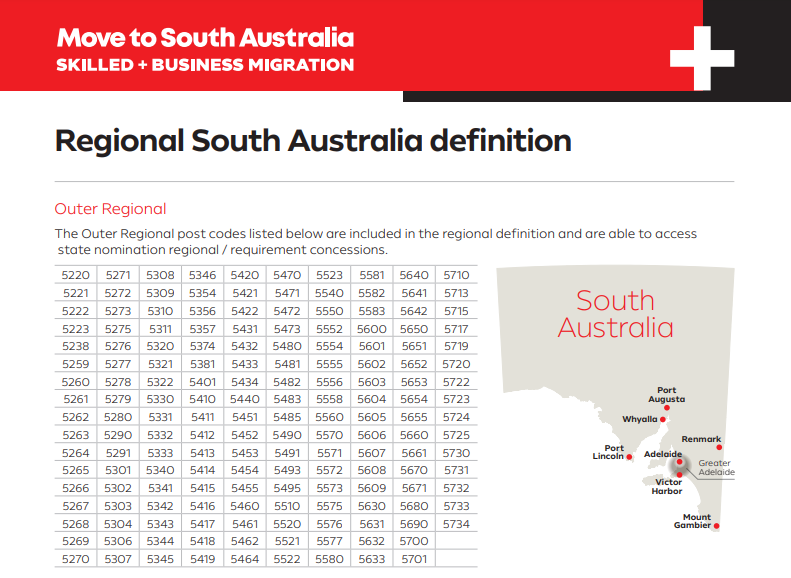Screen dimensions: 791x578
Task: Select postcode cell 5660
Action: click(414, 435)
